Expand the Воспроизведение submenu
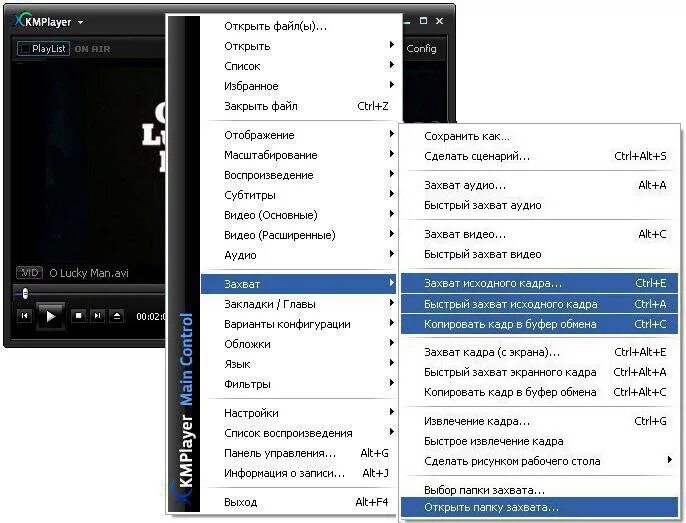Screen dimensions: 686x523 (299, 175)
